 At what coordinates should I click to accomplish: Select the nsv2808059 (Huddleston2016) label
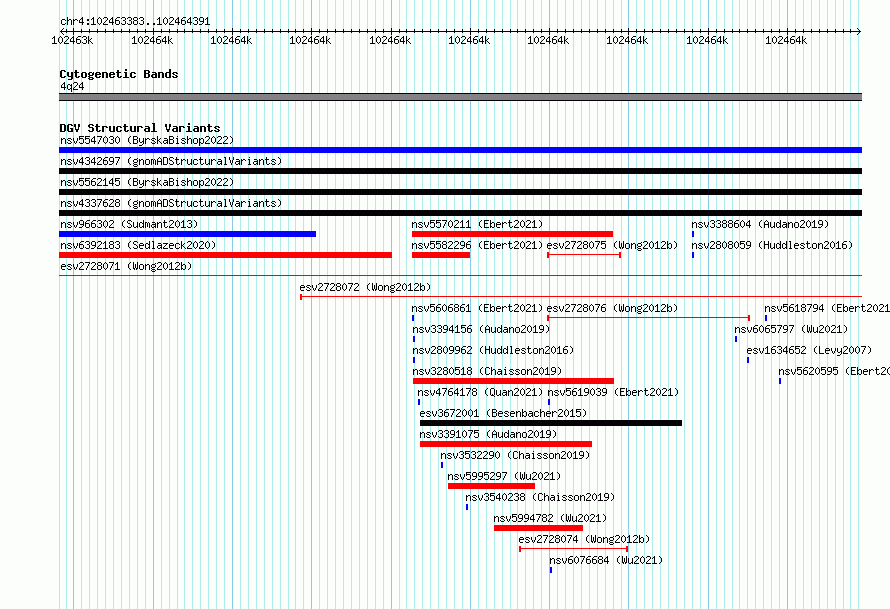772,245
